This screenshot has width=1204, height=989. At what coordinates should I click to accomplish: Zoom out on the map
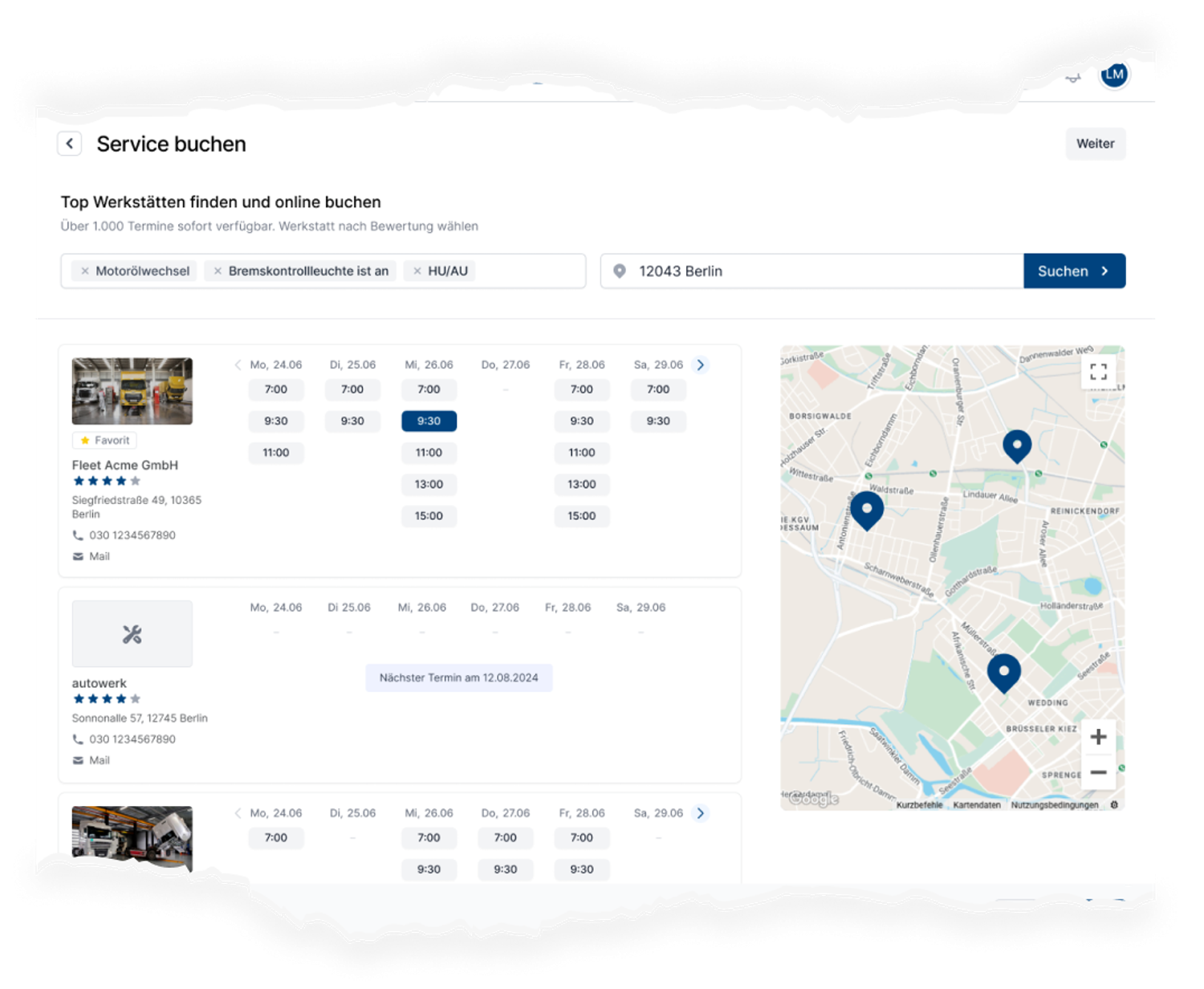coord(1098,772)
